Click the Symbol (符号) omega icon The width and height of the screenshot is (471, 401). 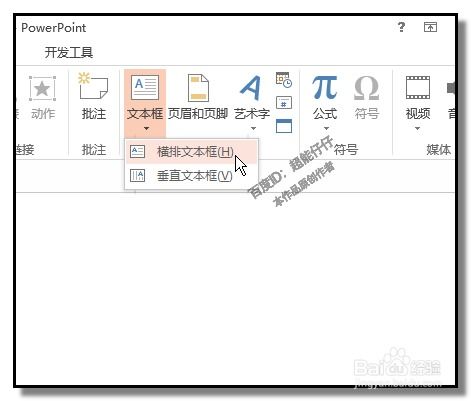pyautogui.click(x=366, y=88)
